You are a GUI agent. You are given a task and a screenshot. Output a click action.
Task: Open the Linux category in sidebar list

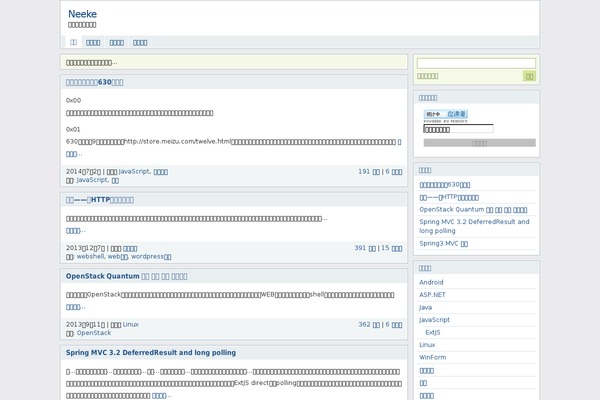[x=427, y=345]
